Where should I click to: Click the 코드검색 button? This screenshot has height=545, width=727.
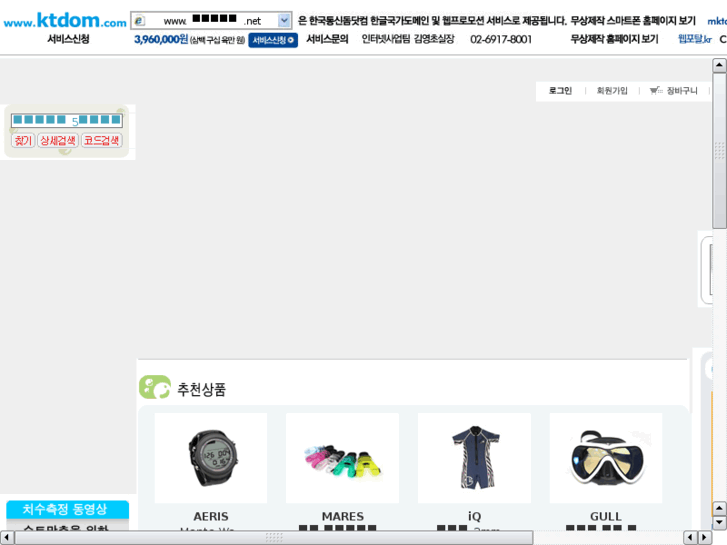point(102,141)
